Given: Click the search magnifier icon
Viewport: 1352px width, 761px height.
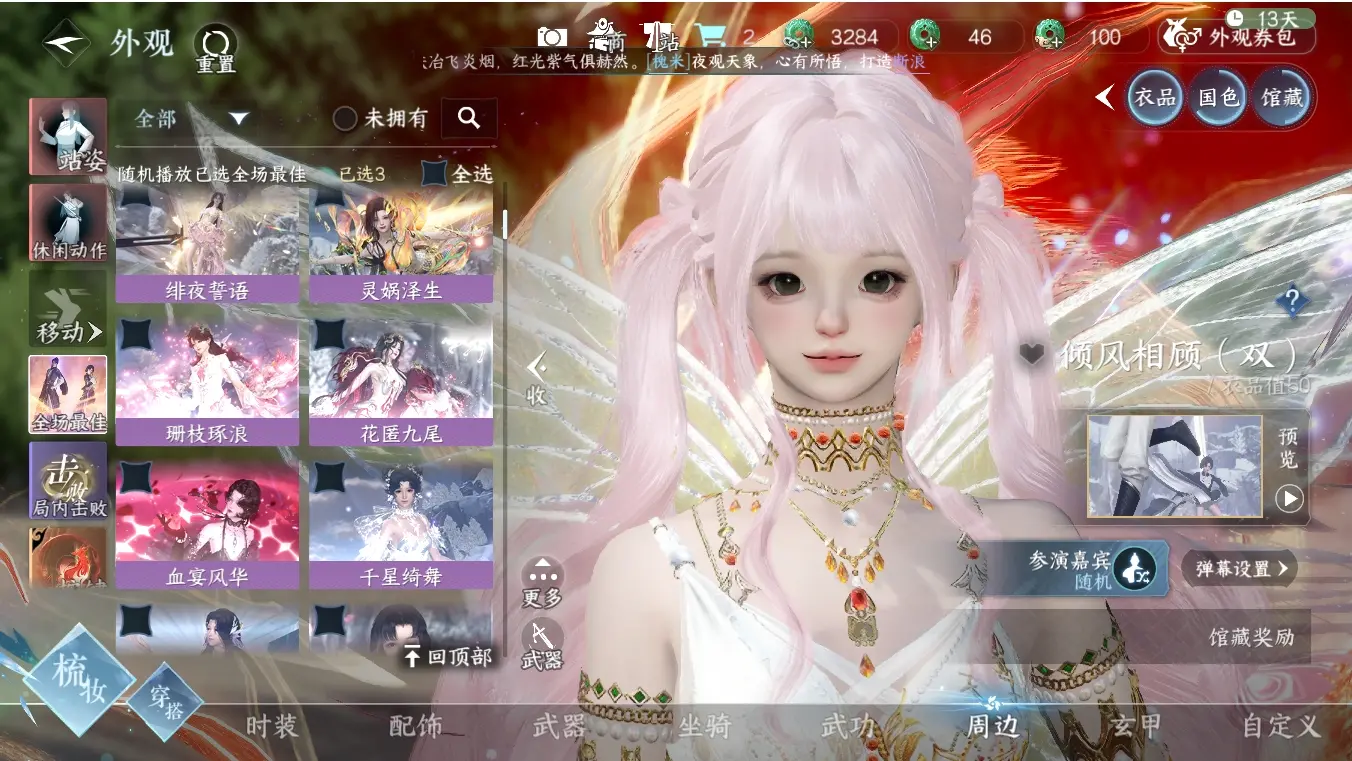Looking at the screenshot, I should tap(469, 118).
